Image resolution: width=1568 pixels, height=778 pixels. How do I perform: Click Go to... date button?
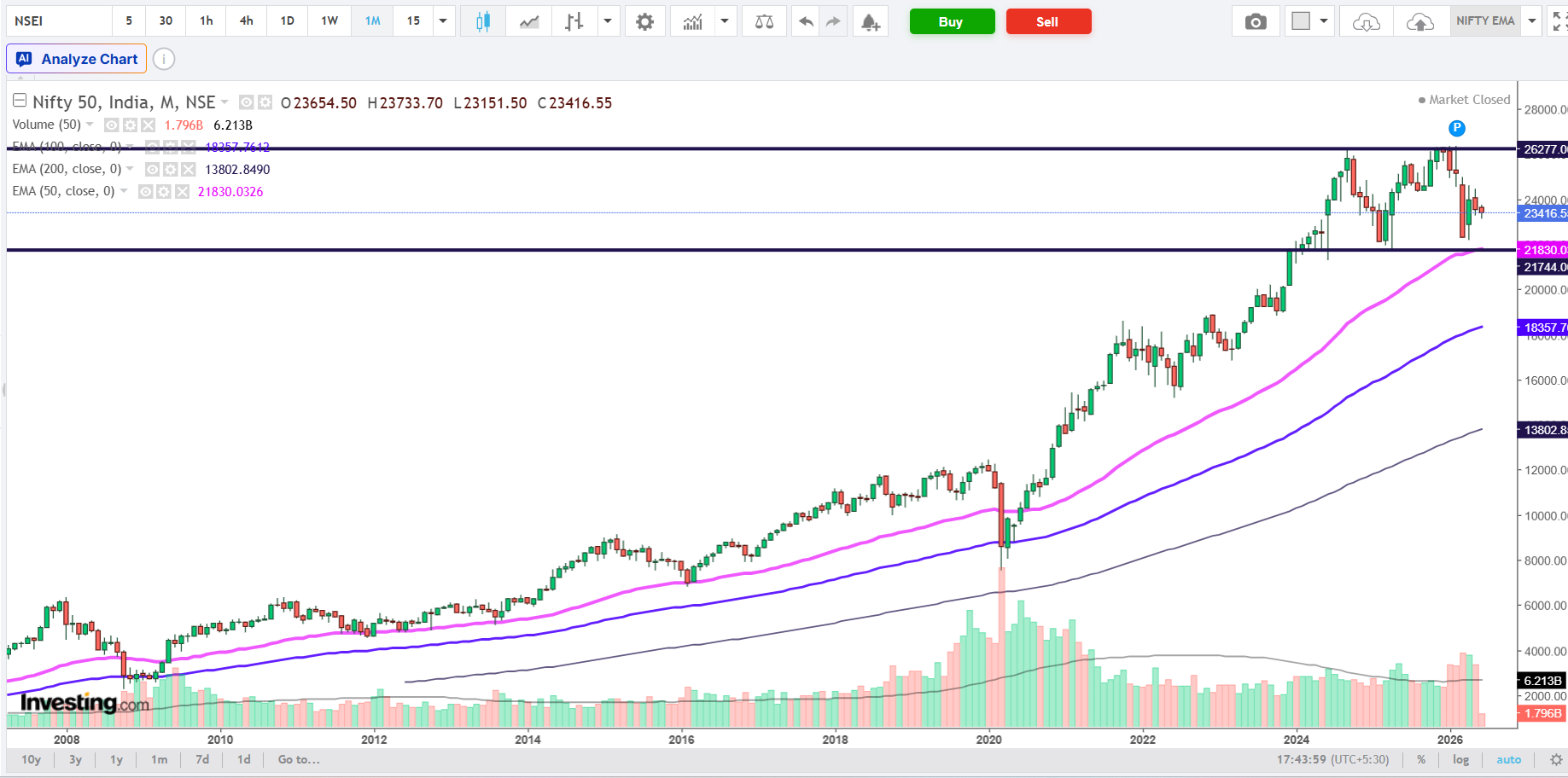299,759
